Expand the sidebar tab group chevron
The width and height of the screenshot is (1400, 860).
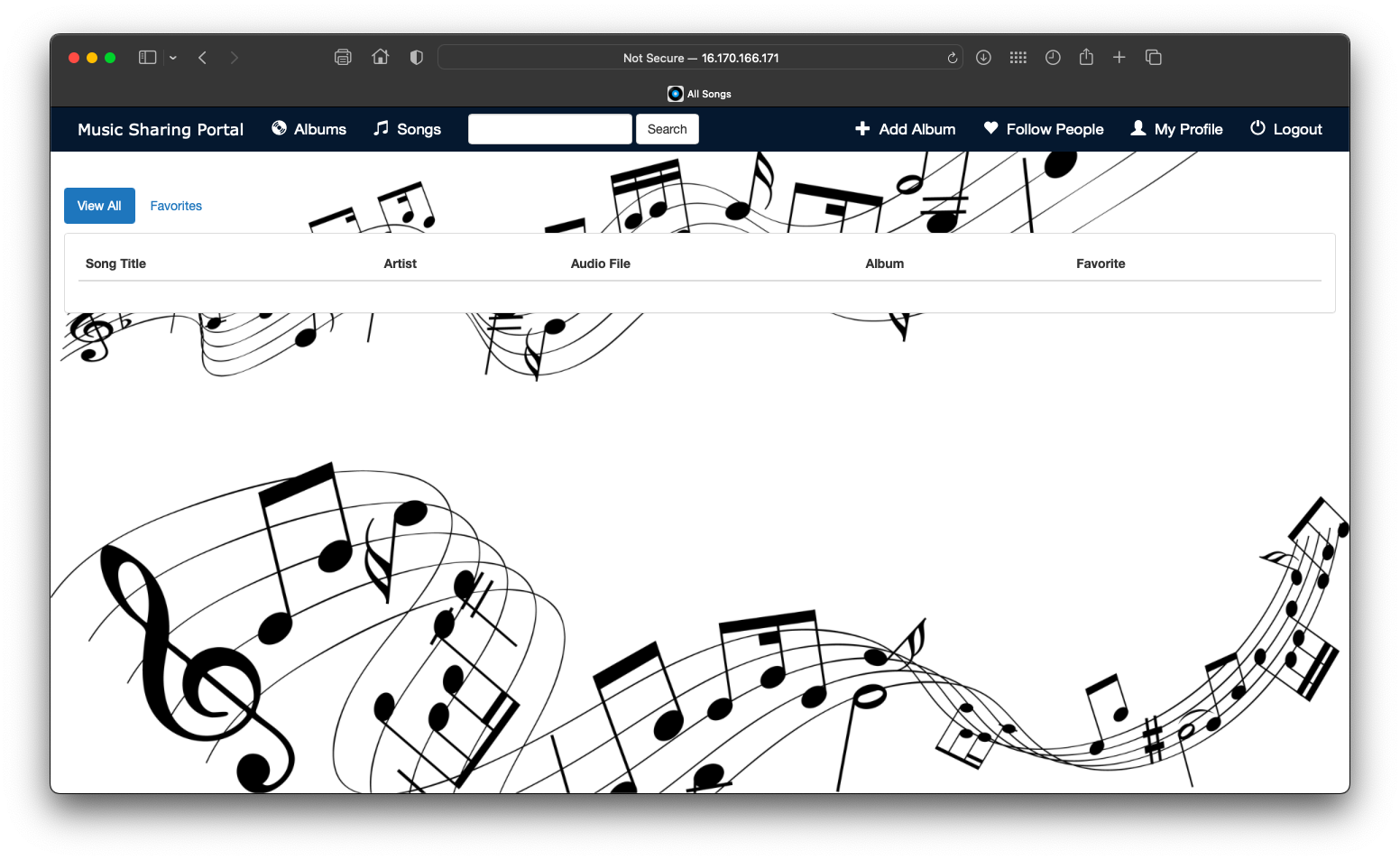coord(173,58)
